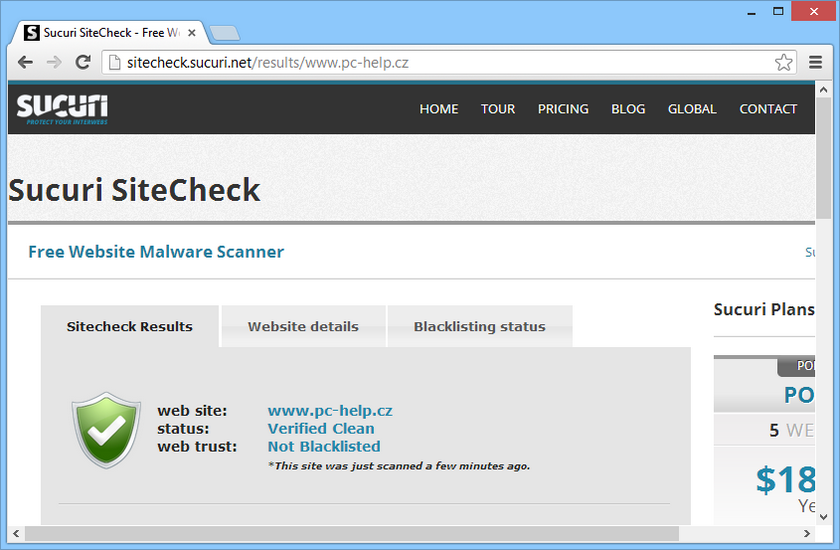
Task: Maximize the browser window
Action: 778,11
